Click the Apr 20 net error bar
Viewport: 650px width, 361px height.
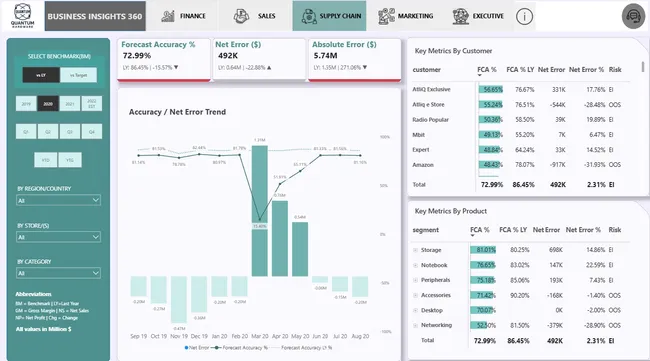click(x=280, y=238)
